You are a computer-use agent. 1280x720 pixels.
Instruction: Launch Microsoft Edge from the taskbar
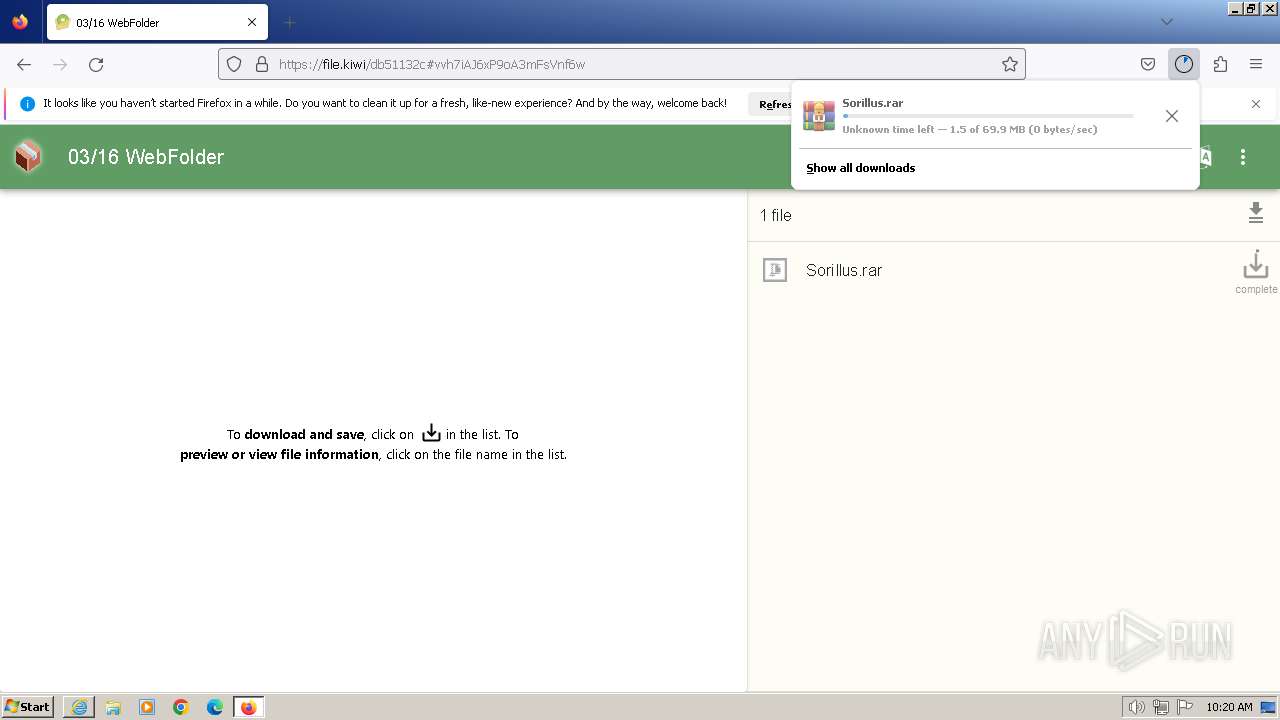[215, 707]
